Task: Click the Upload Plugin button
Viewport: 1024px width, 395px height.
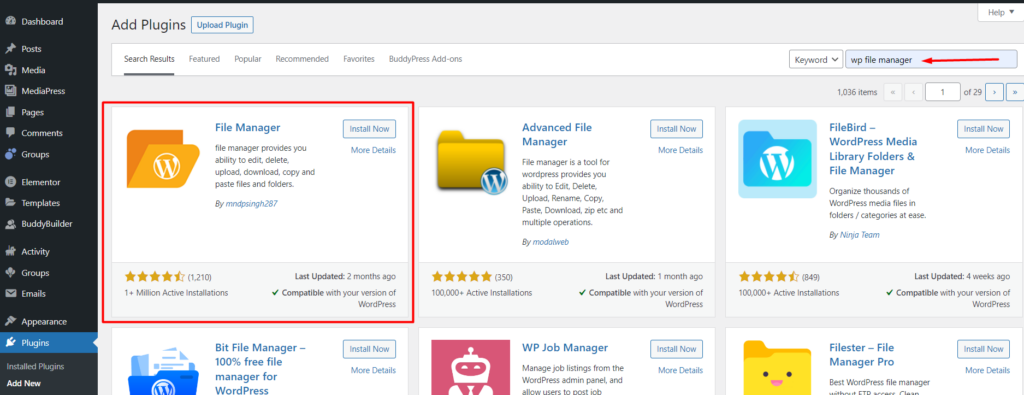Action: click(222, 25)
